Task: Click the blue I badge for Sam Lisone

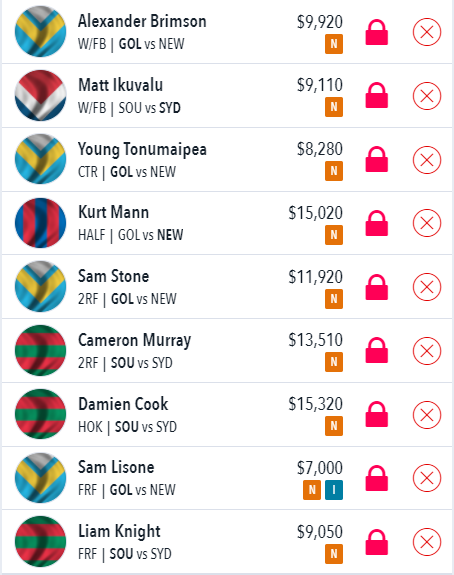Action: coord(334,490)
